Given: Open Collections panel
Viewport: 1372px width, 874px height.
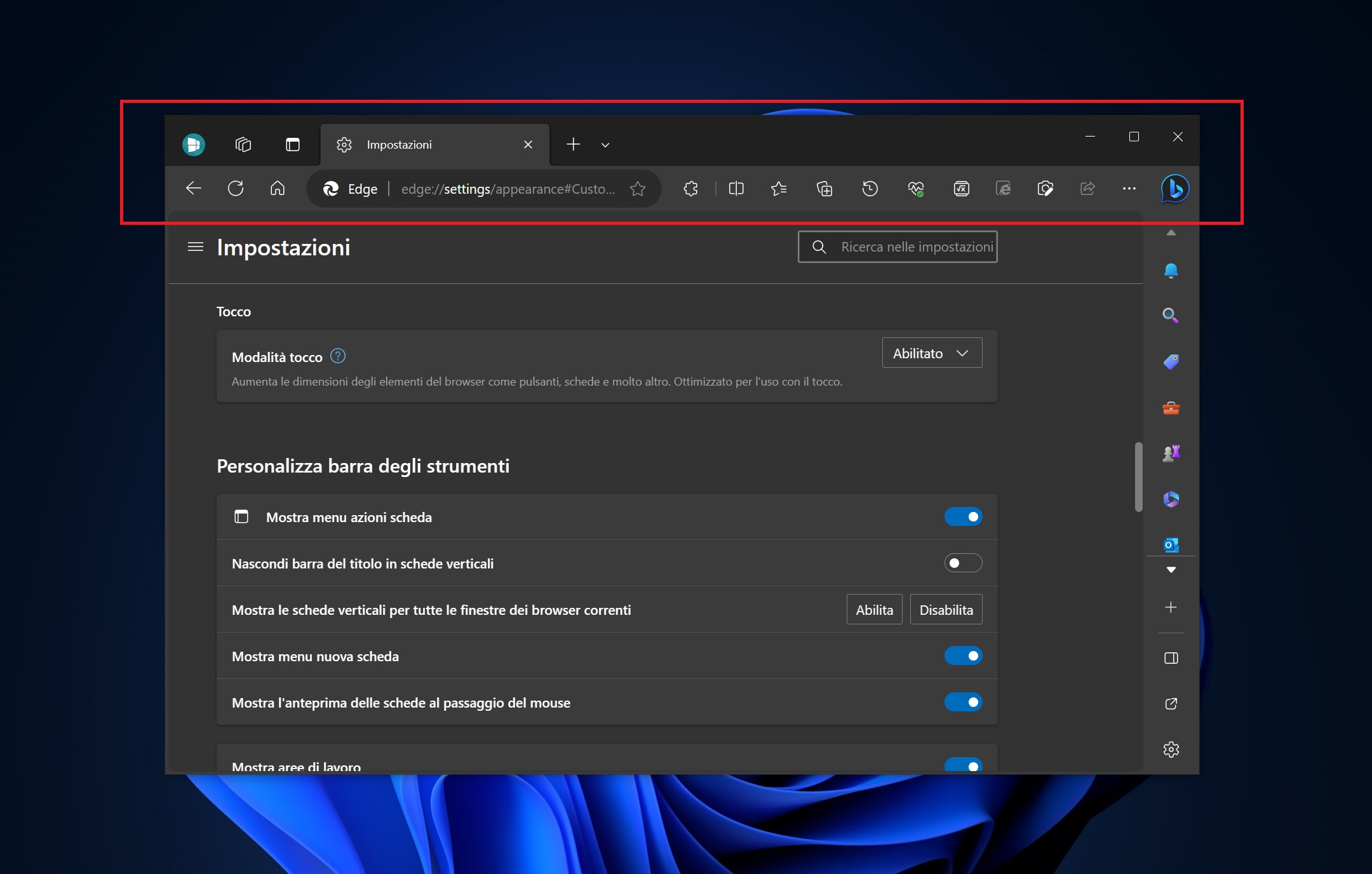Looking at the screenshot, I should 824,188.
